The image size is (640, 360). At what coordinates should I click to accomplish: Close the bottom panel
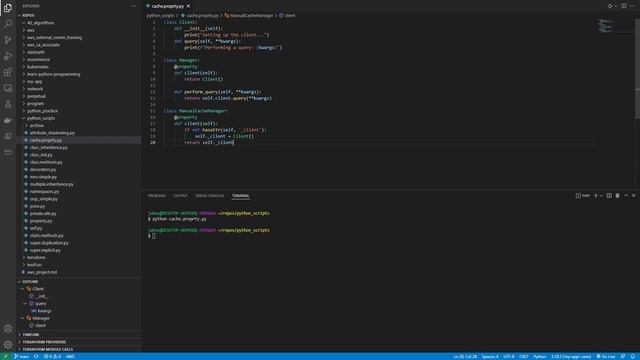click(x=634, y=196)
